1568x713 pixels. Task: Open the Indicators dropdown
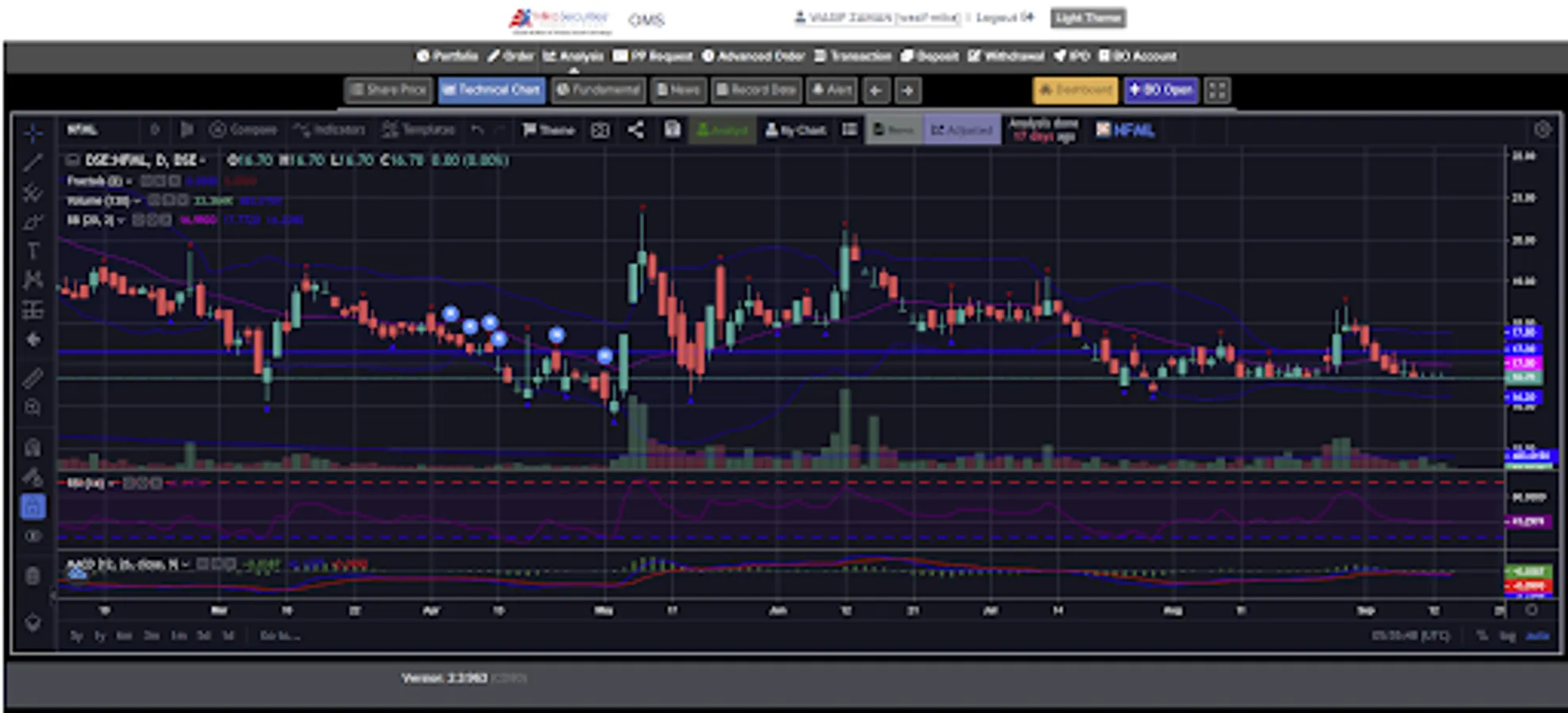click(330, 130)
